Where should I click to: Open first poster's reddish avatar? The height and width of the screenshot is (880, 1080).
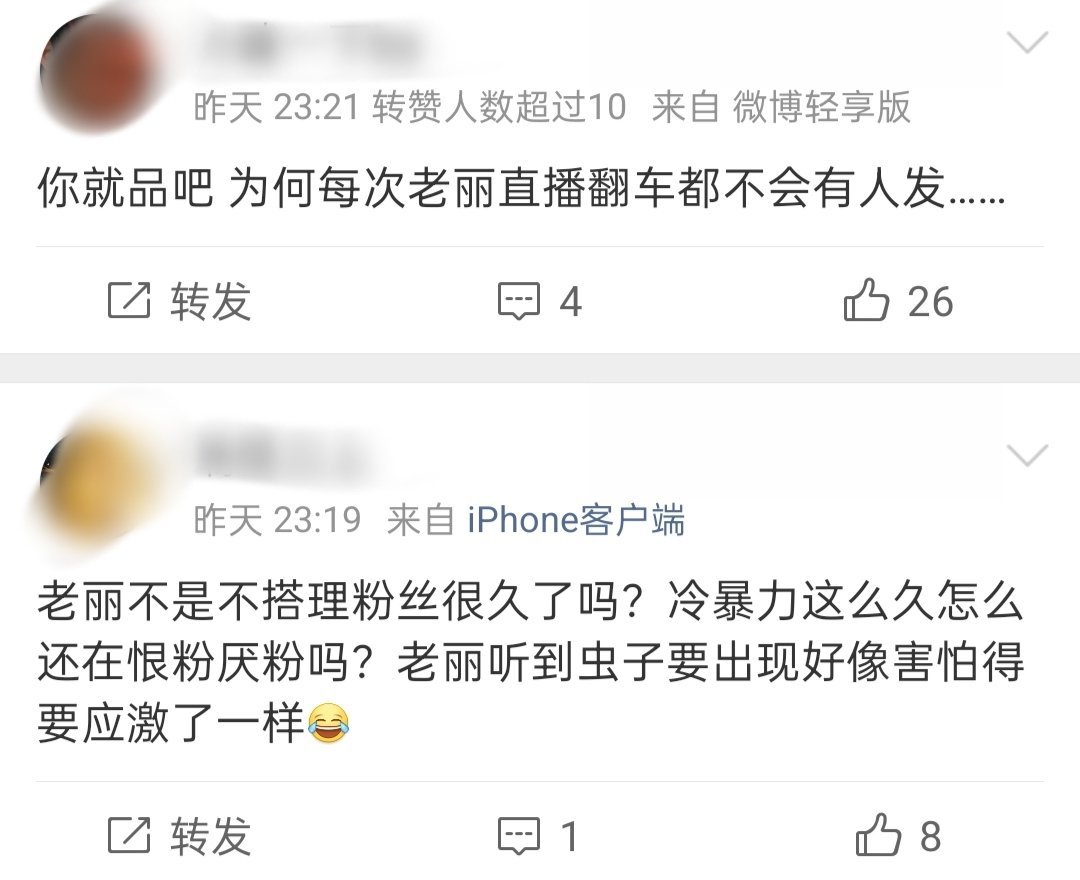pyautogui.click(x=96, y=72)
